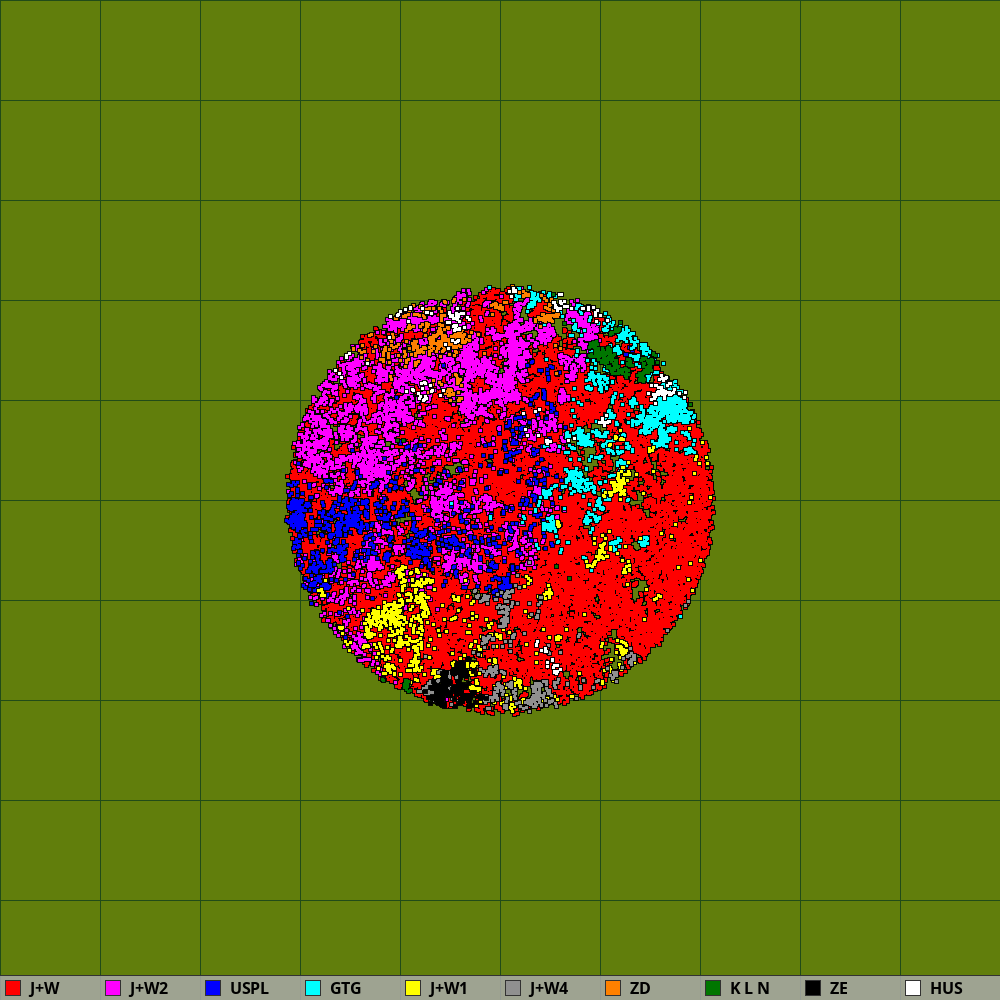Select the J+W2 legend label

click(x=149, y=988)
